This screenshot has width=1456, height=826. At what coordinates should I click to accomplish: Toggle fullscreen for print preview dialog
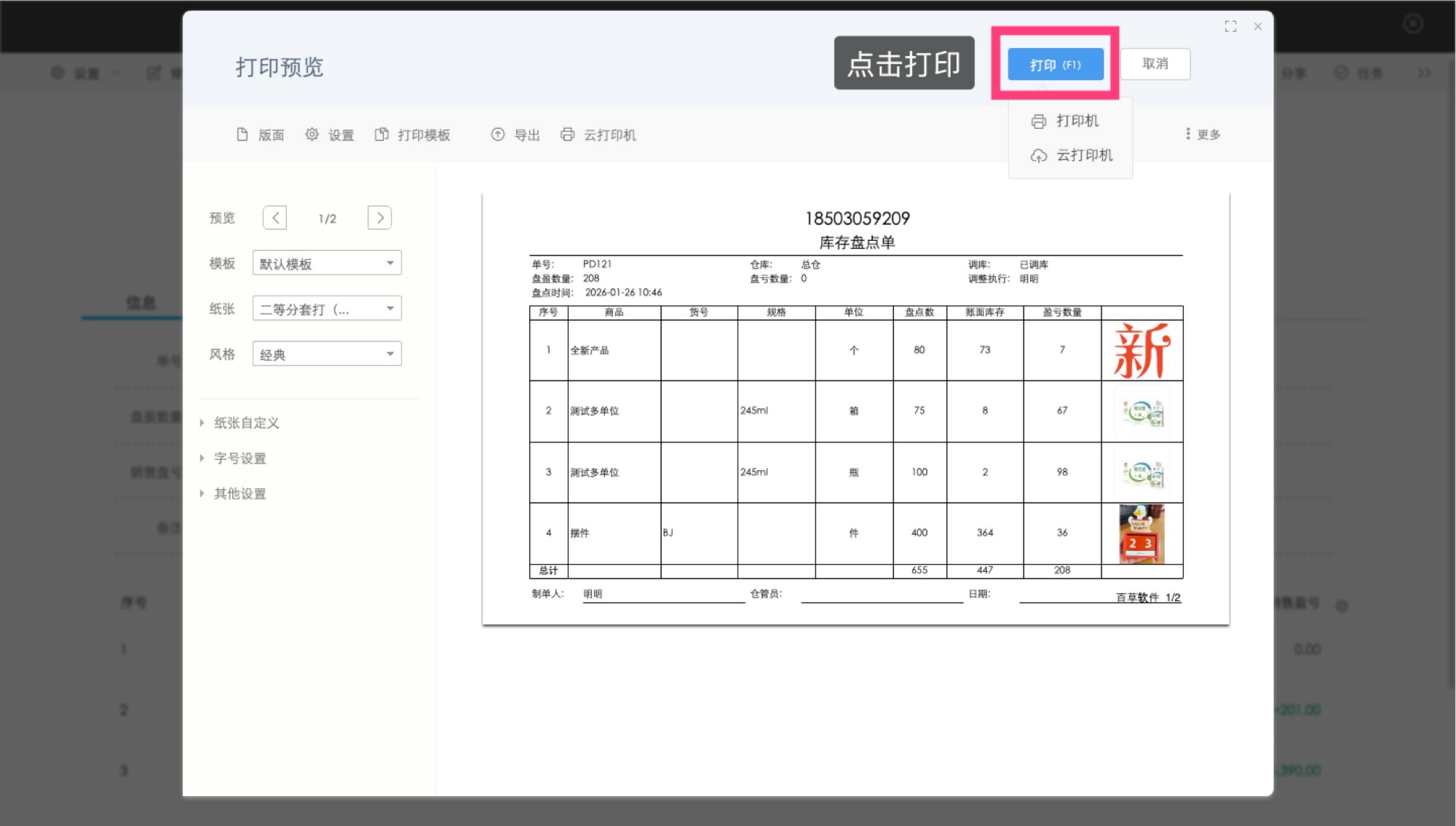1230,26
